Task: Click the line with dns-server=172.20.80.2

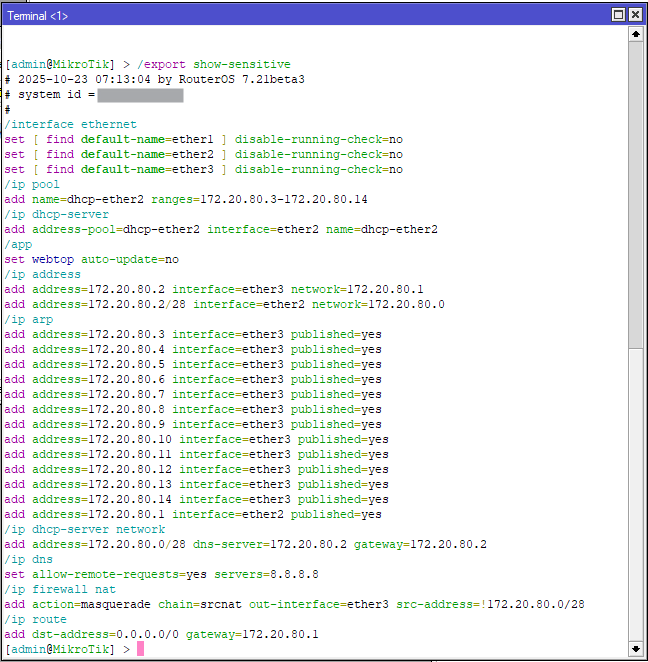Action: (x=245, y=544)
